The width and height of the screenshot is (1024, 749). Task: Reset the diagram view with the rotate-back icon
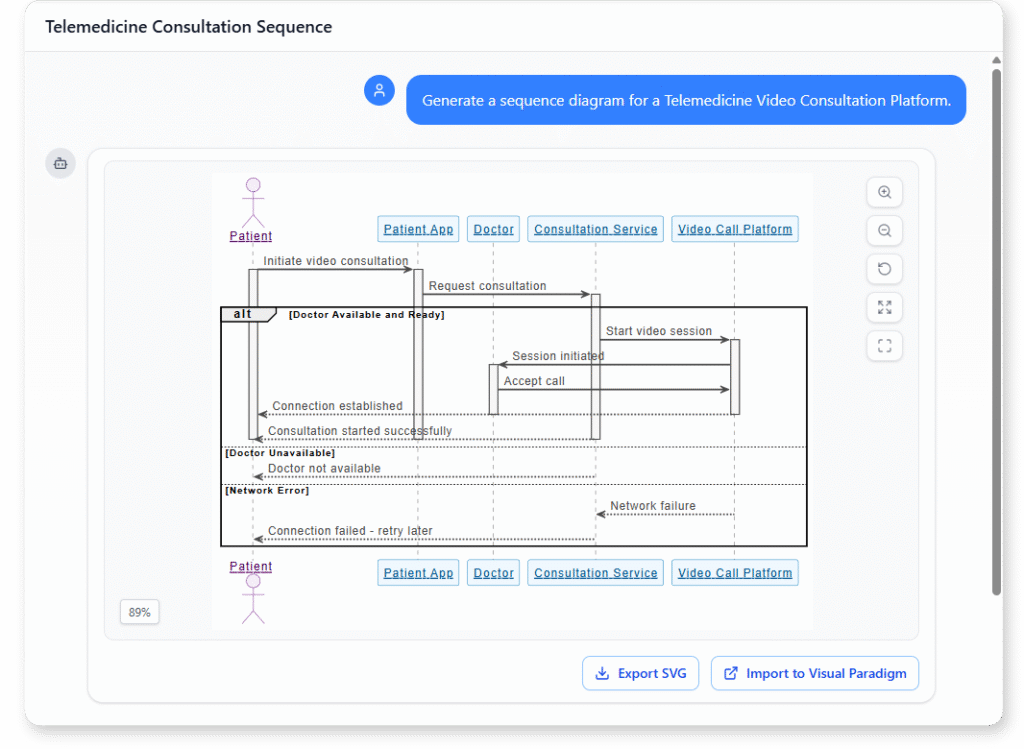point(884,268)
